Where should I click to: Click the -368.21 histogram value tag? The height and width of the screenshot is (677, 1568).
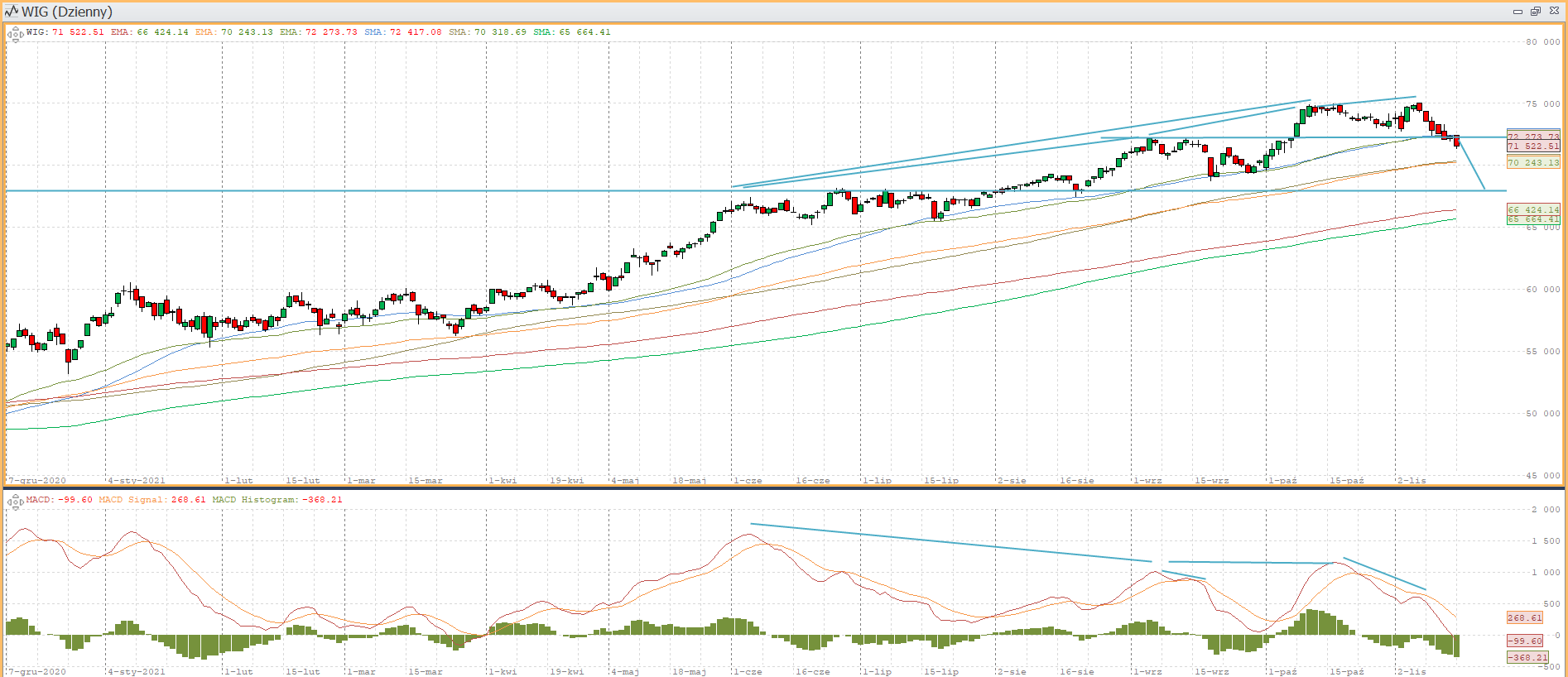point(1527,657)
